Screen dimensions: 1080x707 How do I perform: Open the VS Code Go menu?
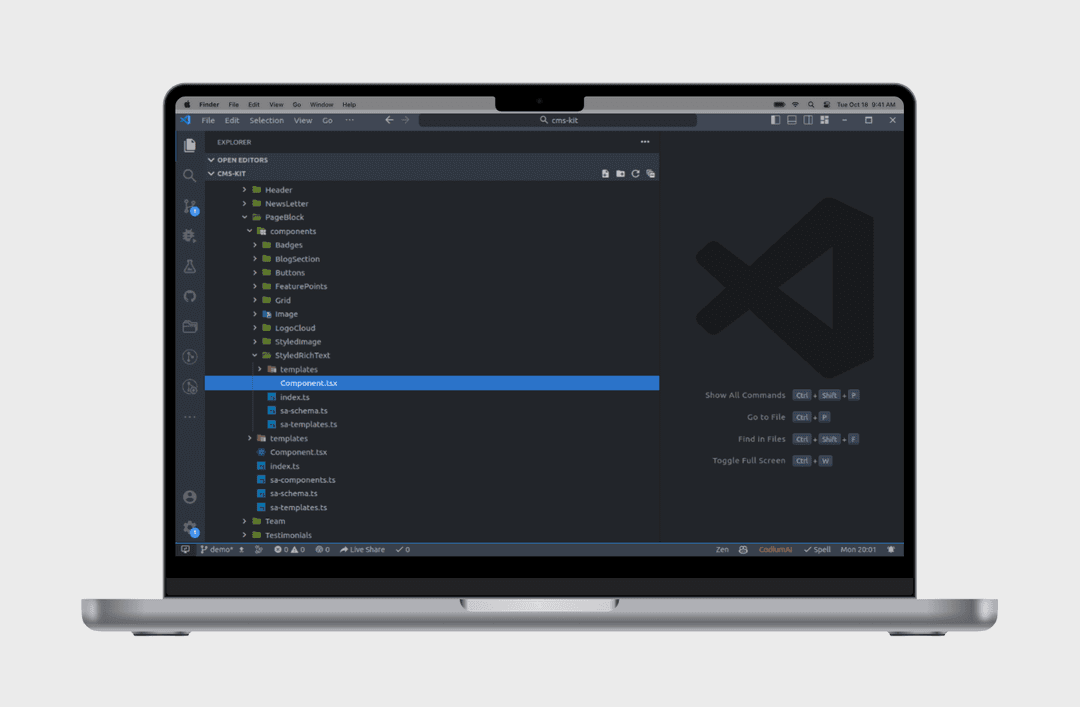pyautogui.click(x=327, y=120)
